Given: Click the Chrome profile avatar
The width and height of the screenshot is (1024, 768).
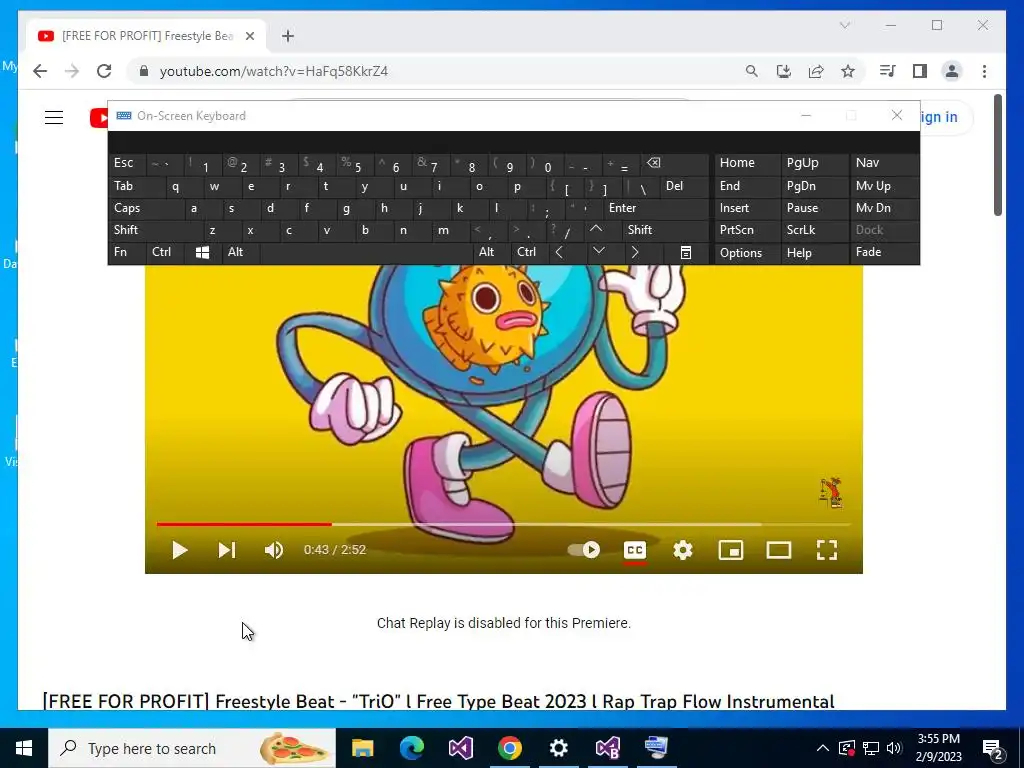Looking at the screenshot, I should point(952,71).
